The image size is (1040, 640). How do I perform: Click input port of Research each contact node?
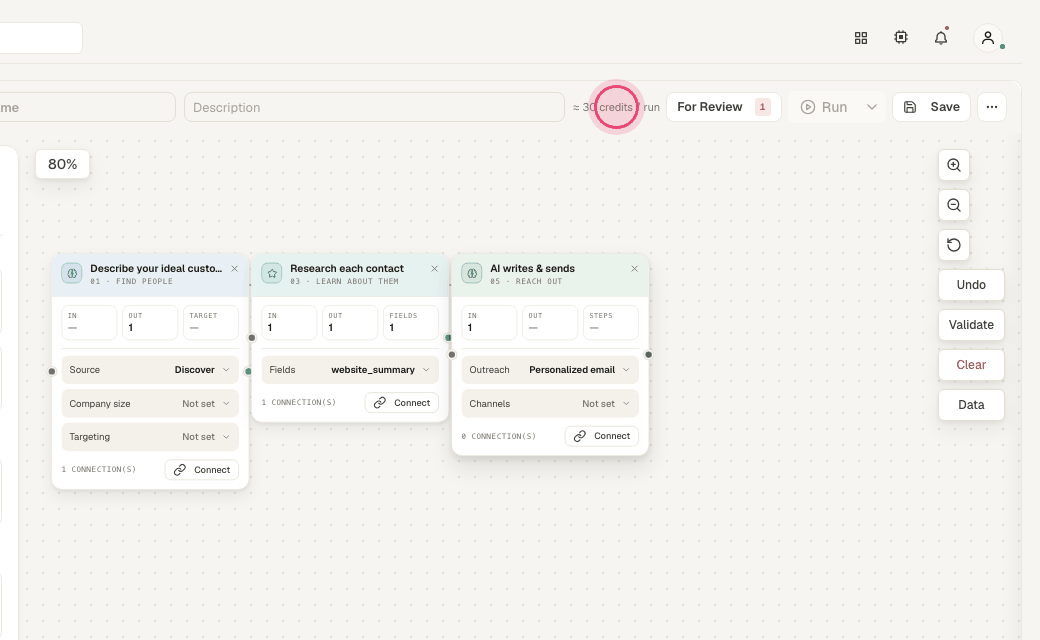point(252,338)
